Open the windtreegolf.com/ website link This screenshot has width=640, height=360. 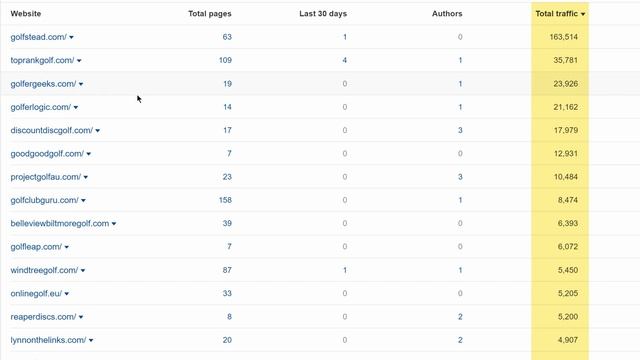(44, 270)
